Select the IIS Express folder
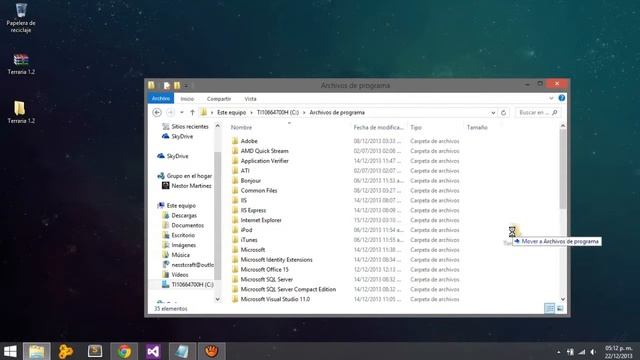 coord(249,210)
